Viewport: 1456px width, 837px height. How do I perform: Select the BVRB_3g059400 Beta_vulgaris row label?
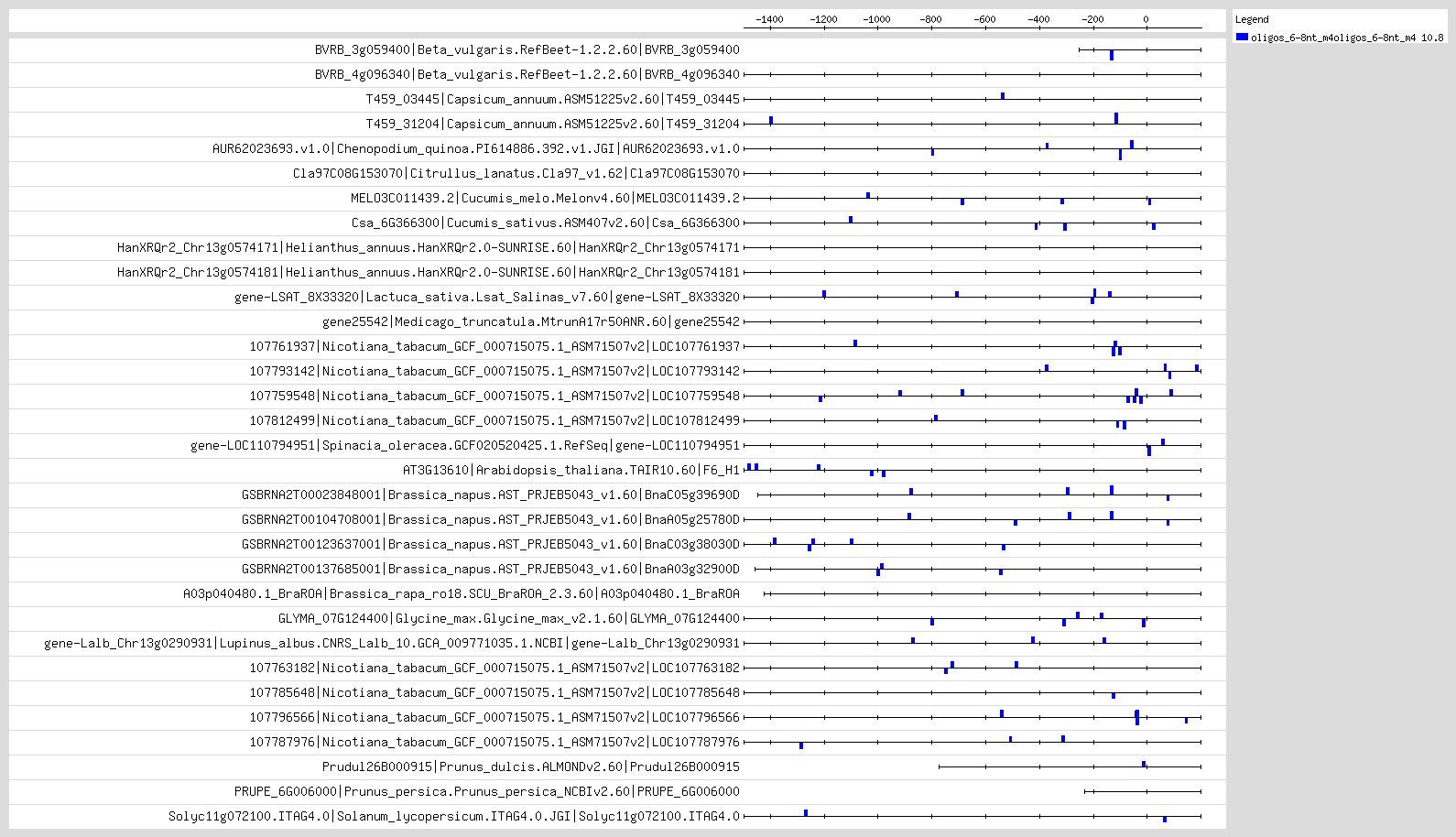pyautogui.click(x=527, y=49)
